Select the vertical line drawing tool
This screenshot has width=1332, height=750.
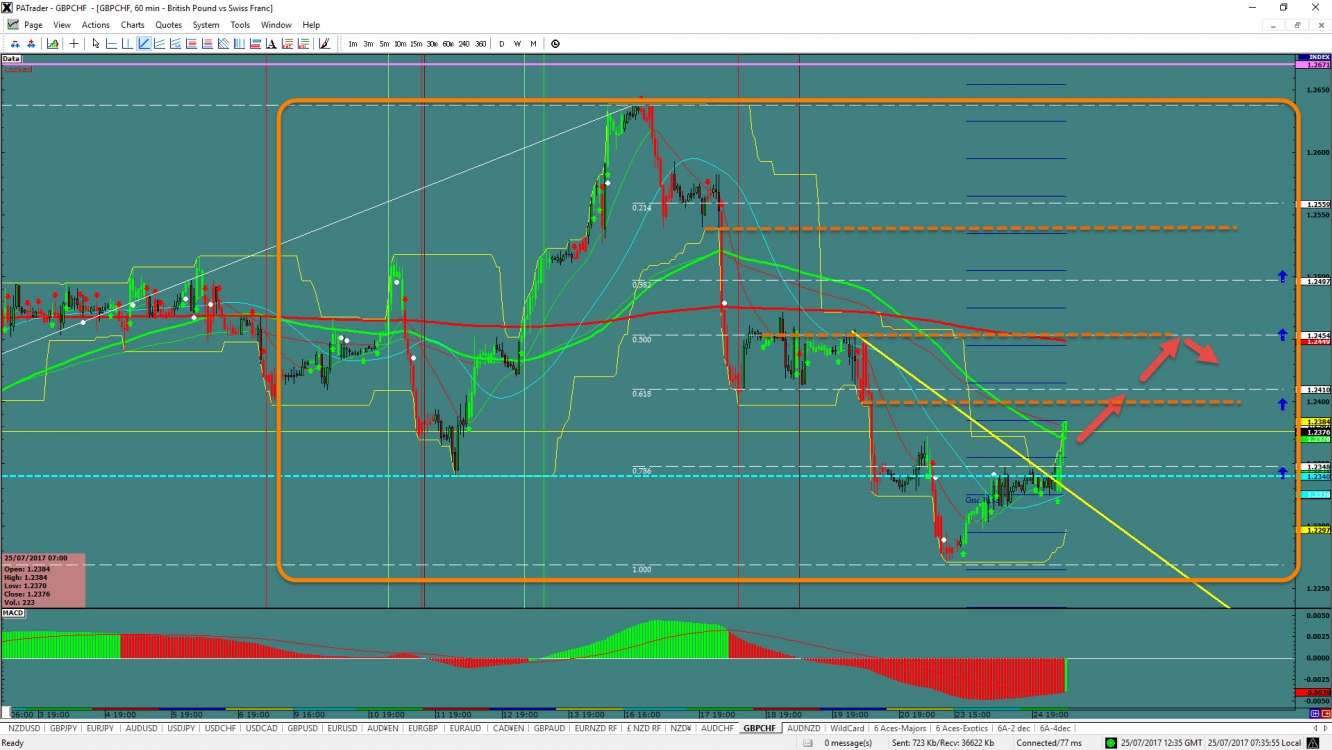tap(127, 43)
